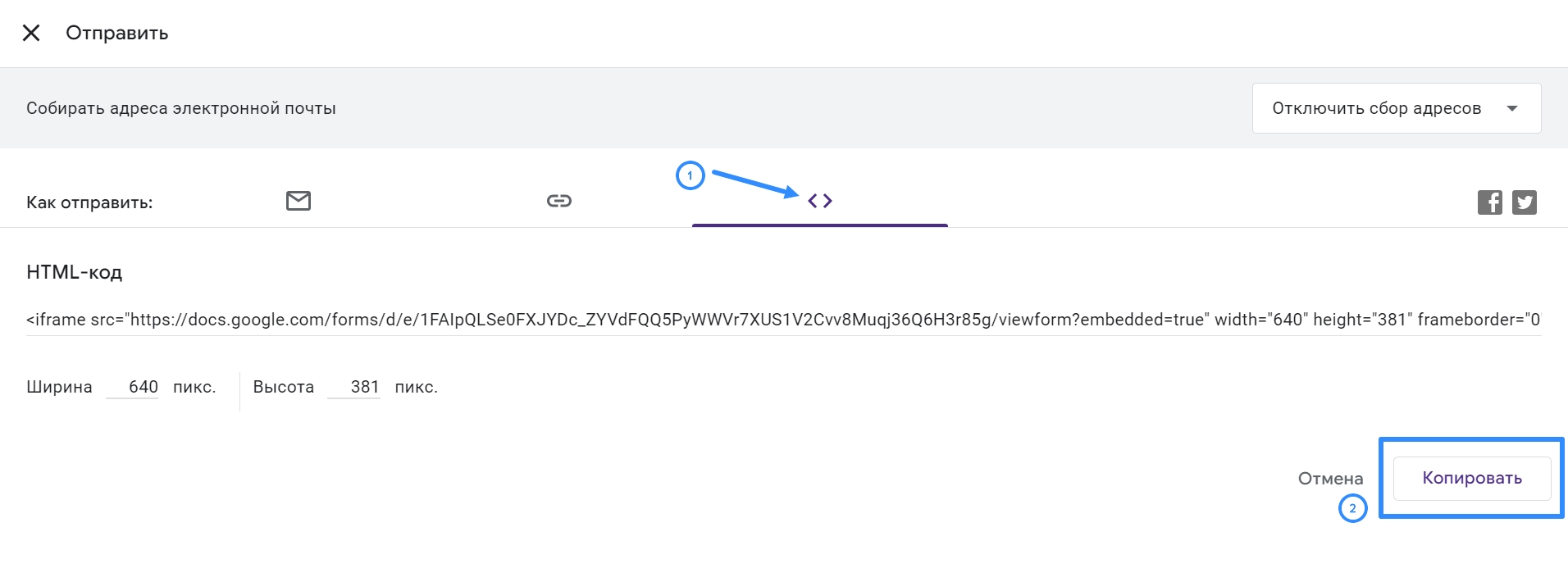Click the Ширина width field showing 640
The width and height of the screenshot is (1568, 568).
[x=133, y=387]
